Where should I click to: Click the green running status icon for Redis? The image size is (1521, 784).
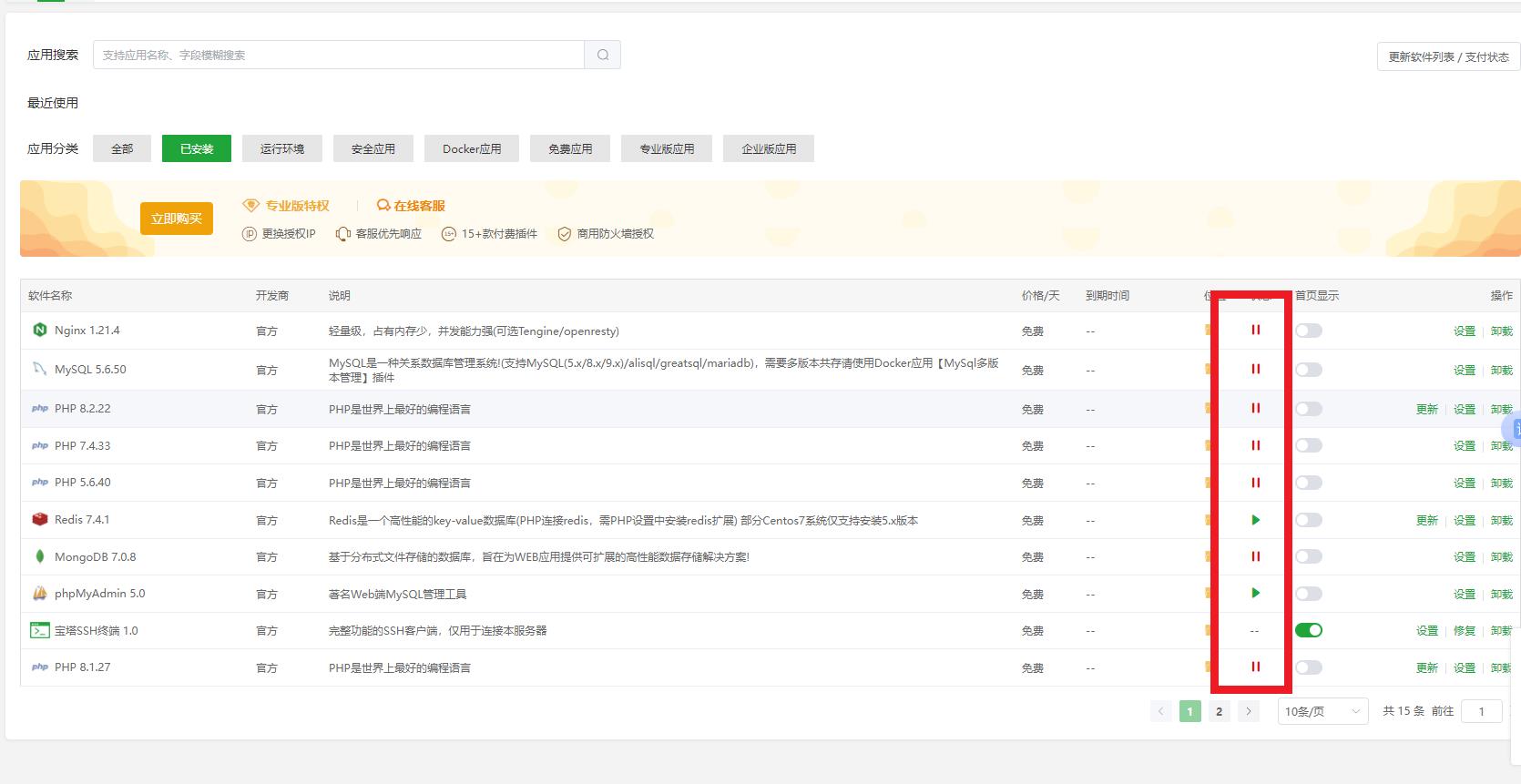1256,520
